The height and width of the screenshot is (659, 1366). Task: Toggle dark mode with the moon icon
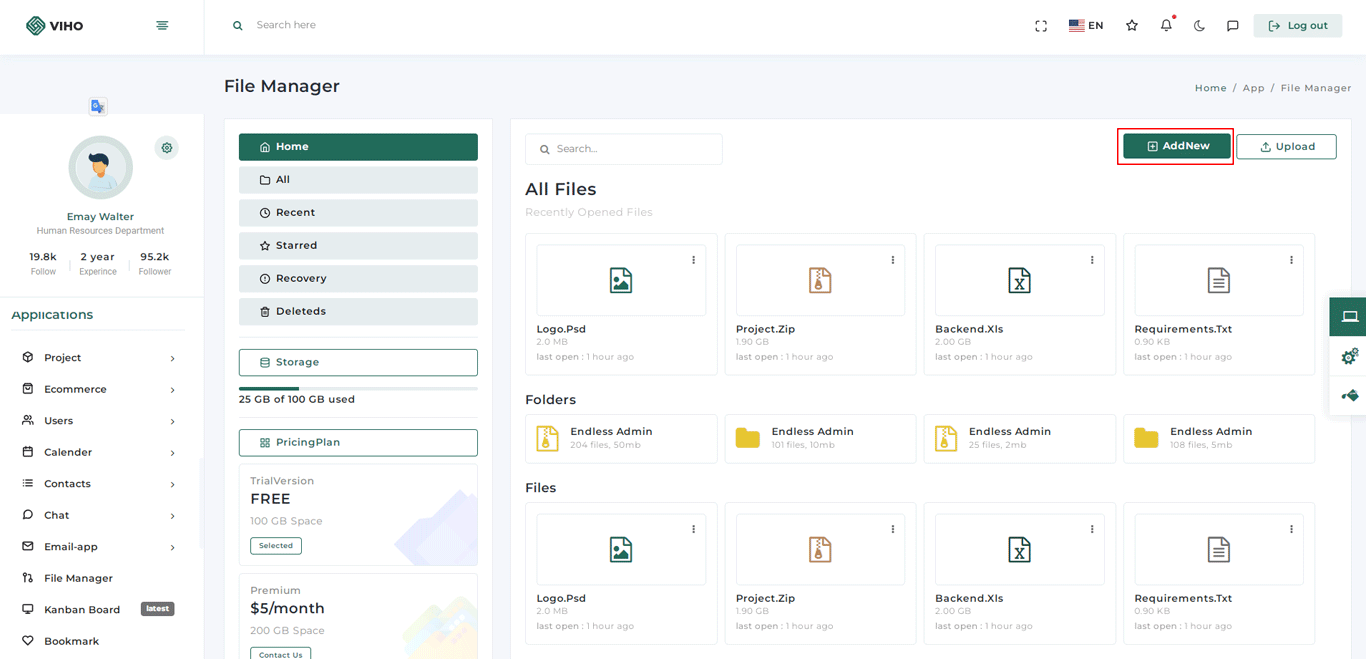1199,26
